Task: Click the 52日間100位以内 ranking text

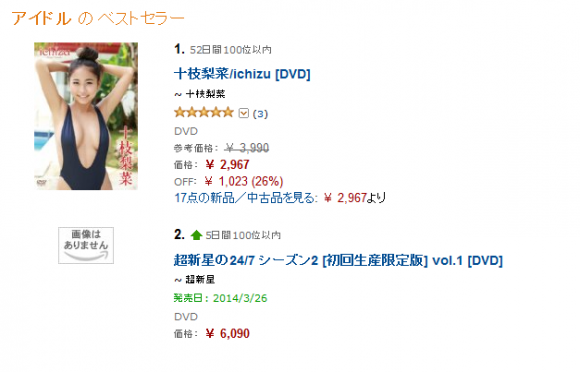Action: tap(231, 50)
